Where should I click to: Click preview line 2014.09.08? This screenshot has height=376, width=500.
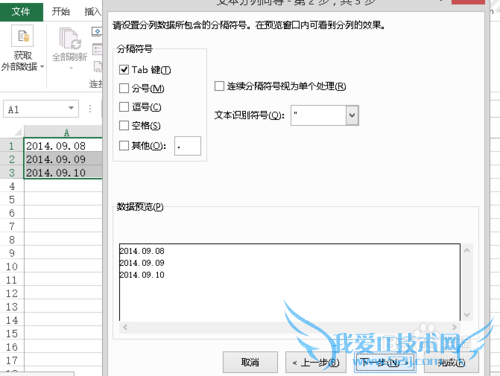pos(142,251)
